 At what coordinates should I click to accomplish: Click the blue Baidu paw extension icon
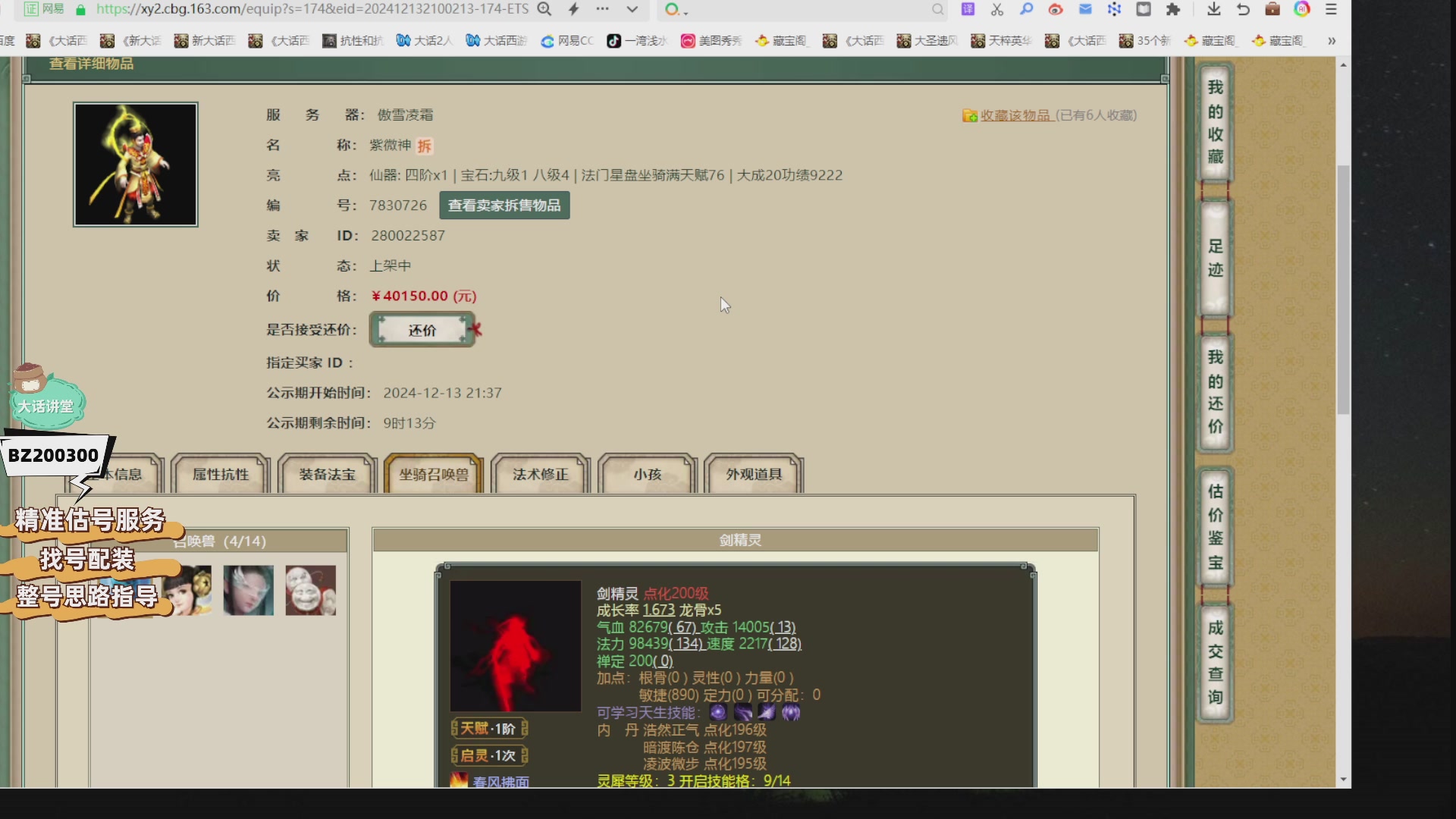point(1114,9)
